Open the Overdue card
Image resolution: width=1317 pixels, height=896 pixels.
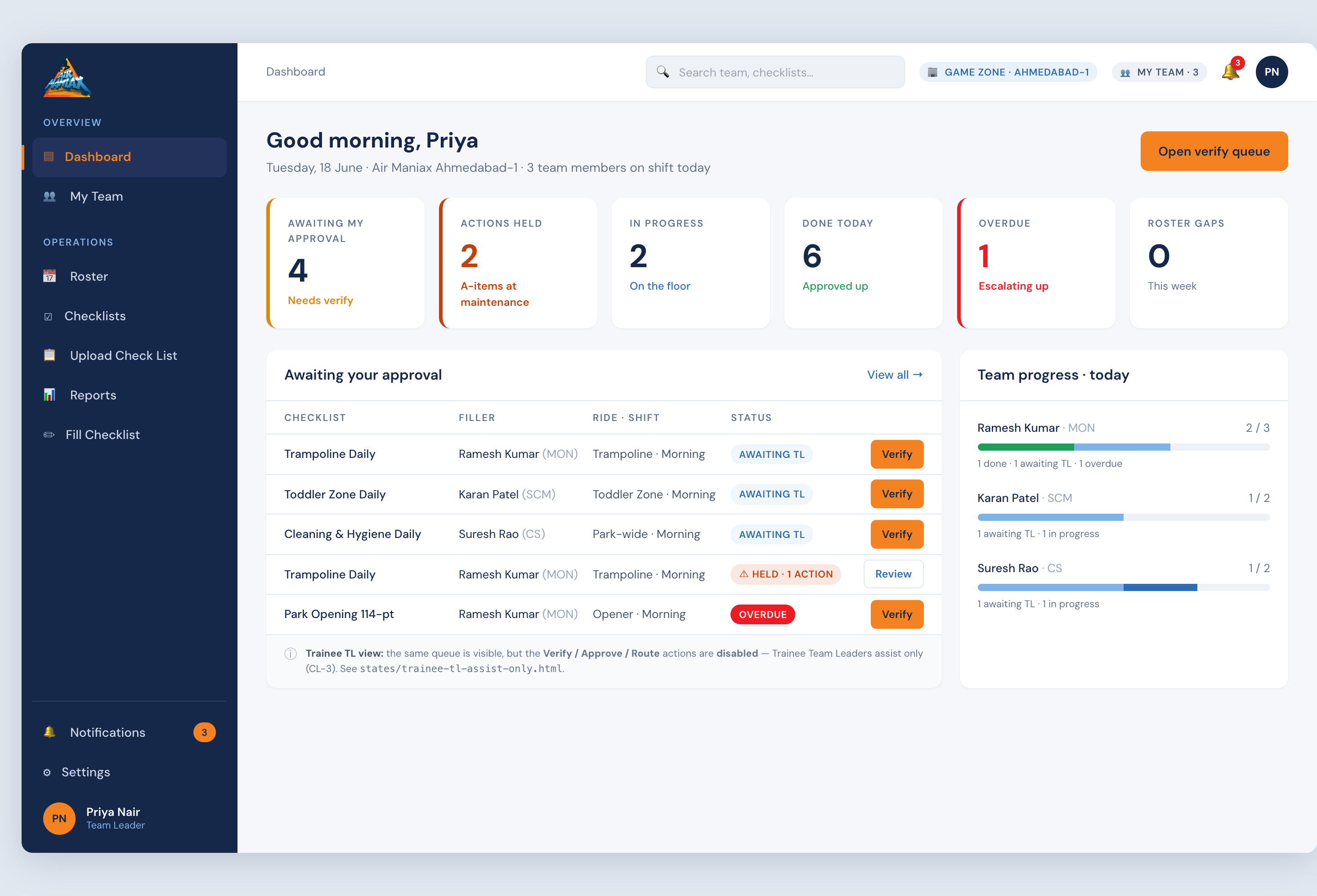click(1036, 263)
